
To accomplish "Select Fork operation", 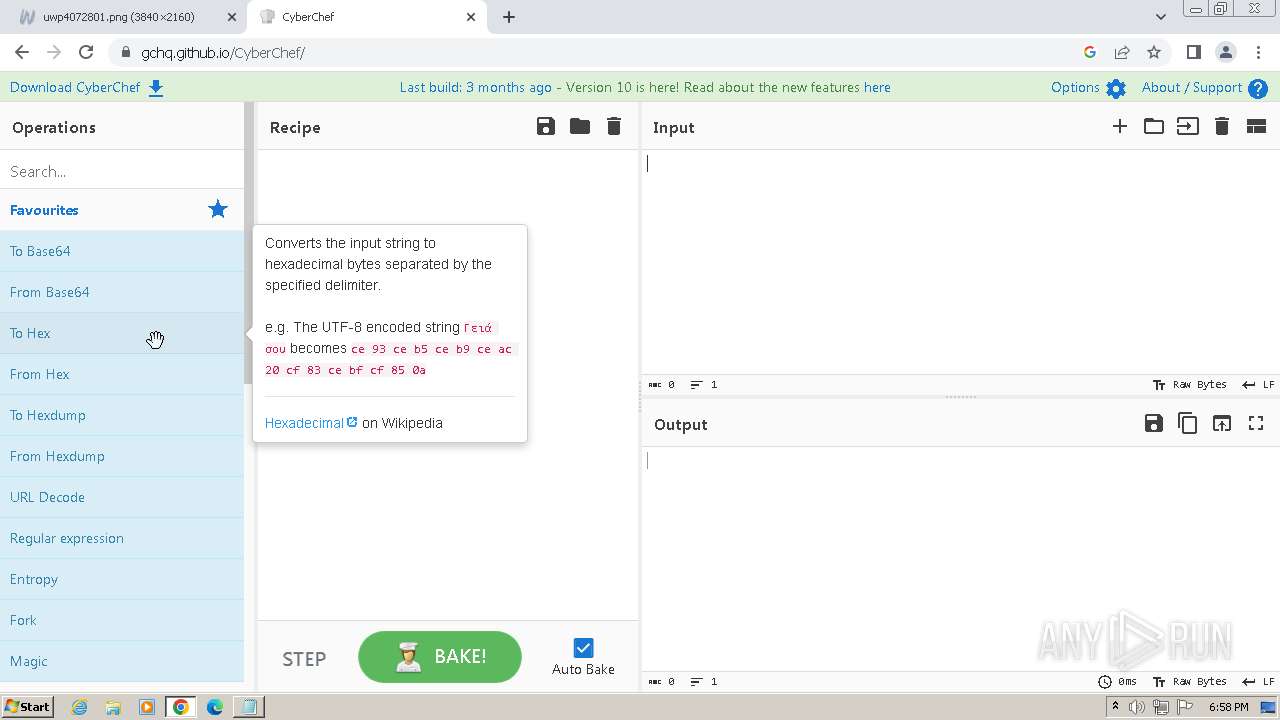I will point(122,620).
